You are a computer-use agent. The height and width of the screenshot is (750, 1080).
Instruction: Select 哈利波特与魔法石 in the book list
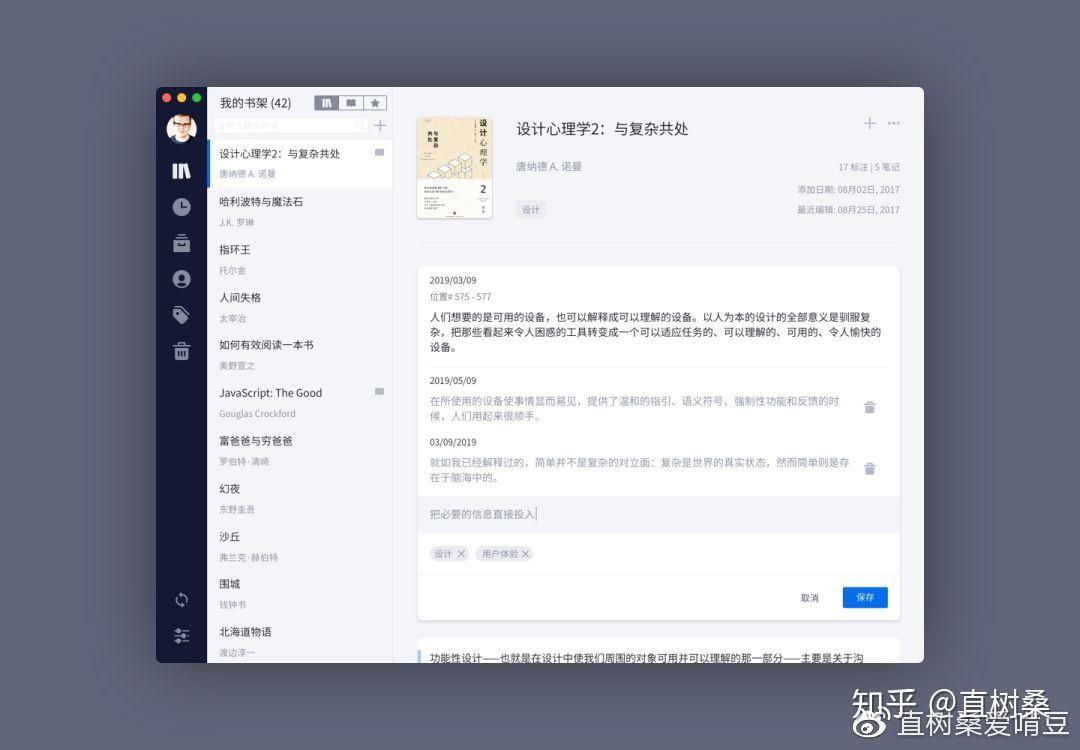(x=300, y=211)
